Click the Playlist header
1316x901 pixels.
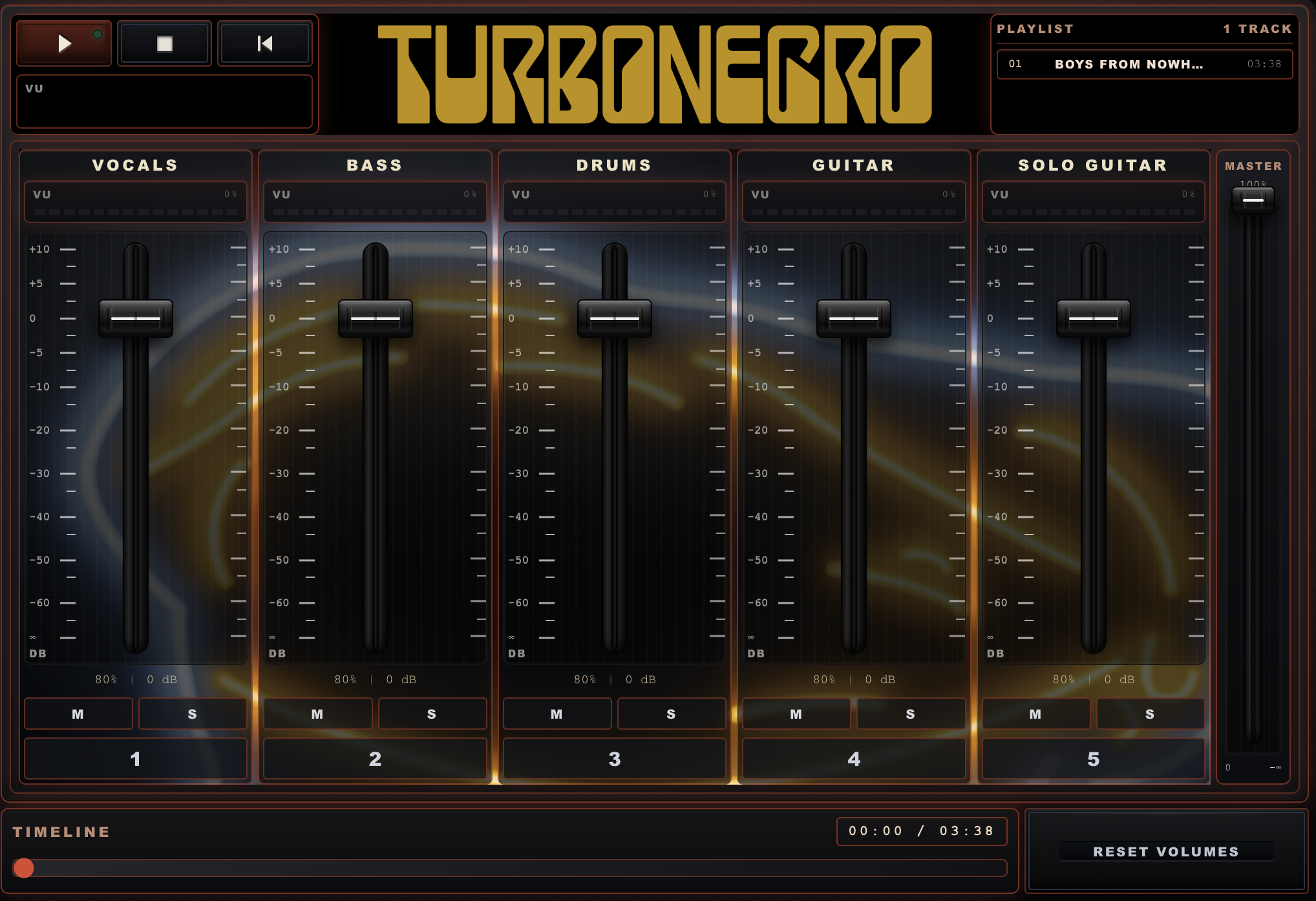pos(1035,28)
